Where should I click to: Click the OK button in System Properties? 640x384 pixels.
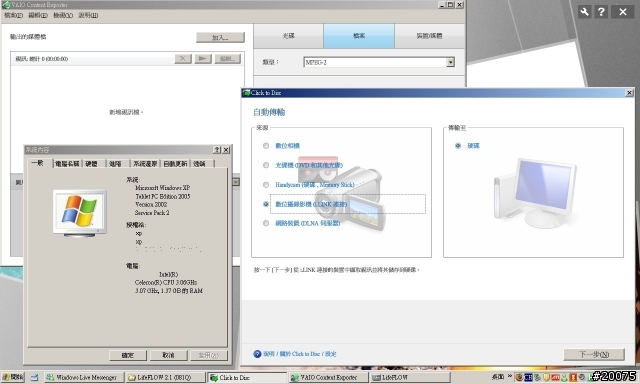pyautogui.click(x=128, y=355)
